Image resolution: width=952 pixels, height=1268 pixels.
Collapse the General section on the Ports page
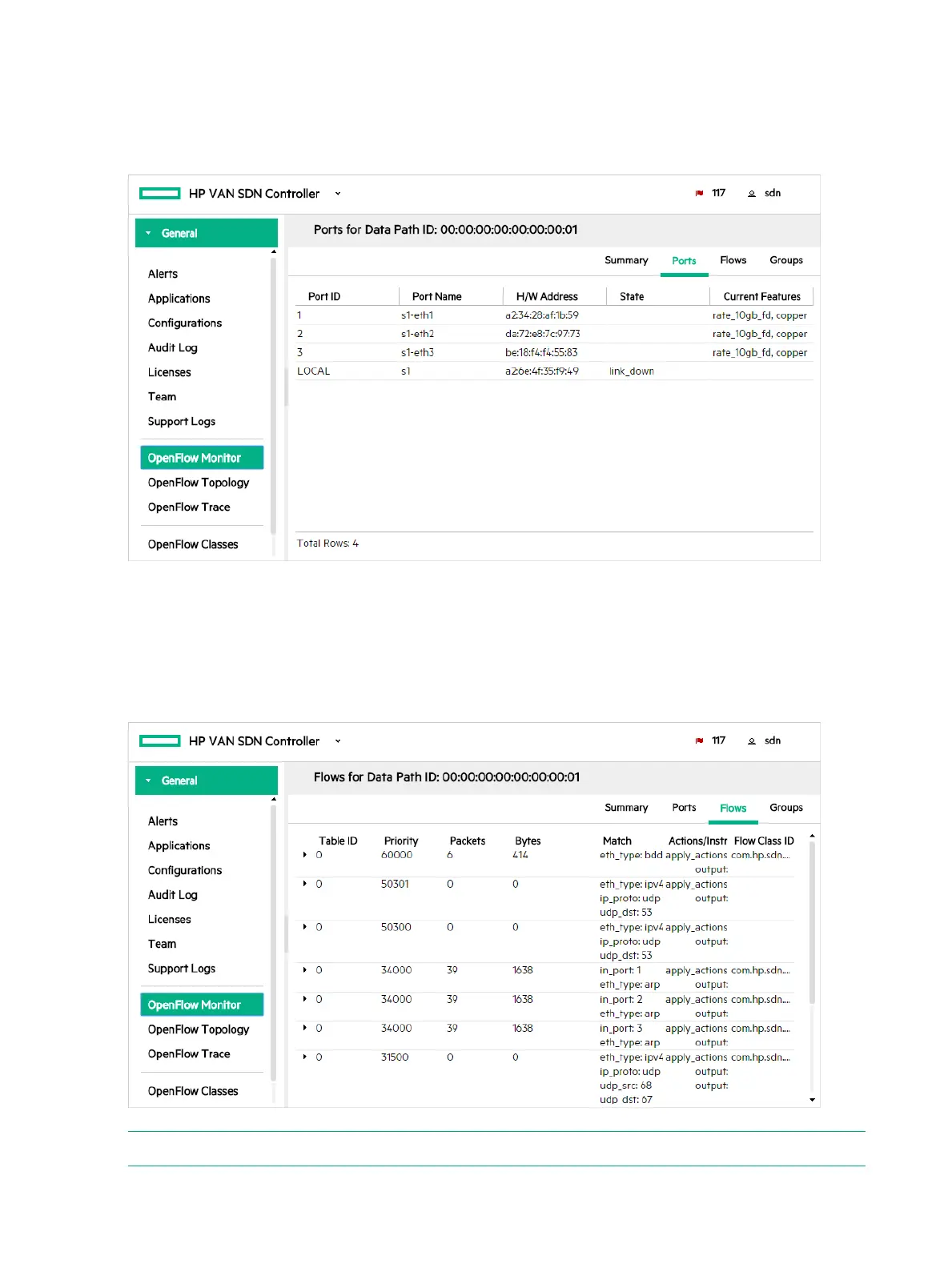(207, 233)
